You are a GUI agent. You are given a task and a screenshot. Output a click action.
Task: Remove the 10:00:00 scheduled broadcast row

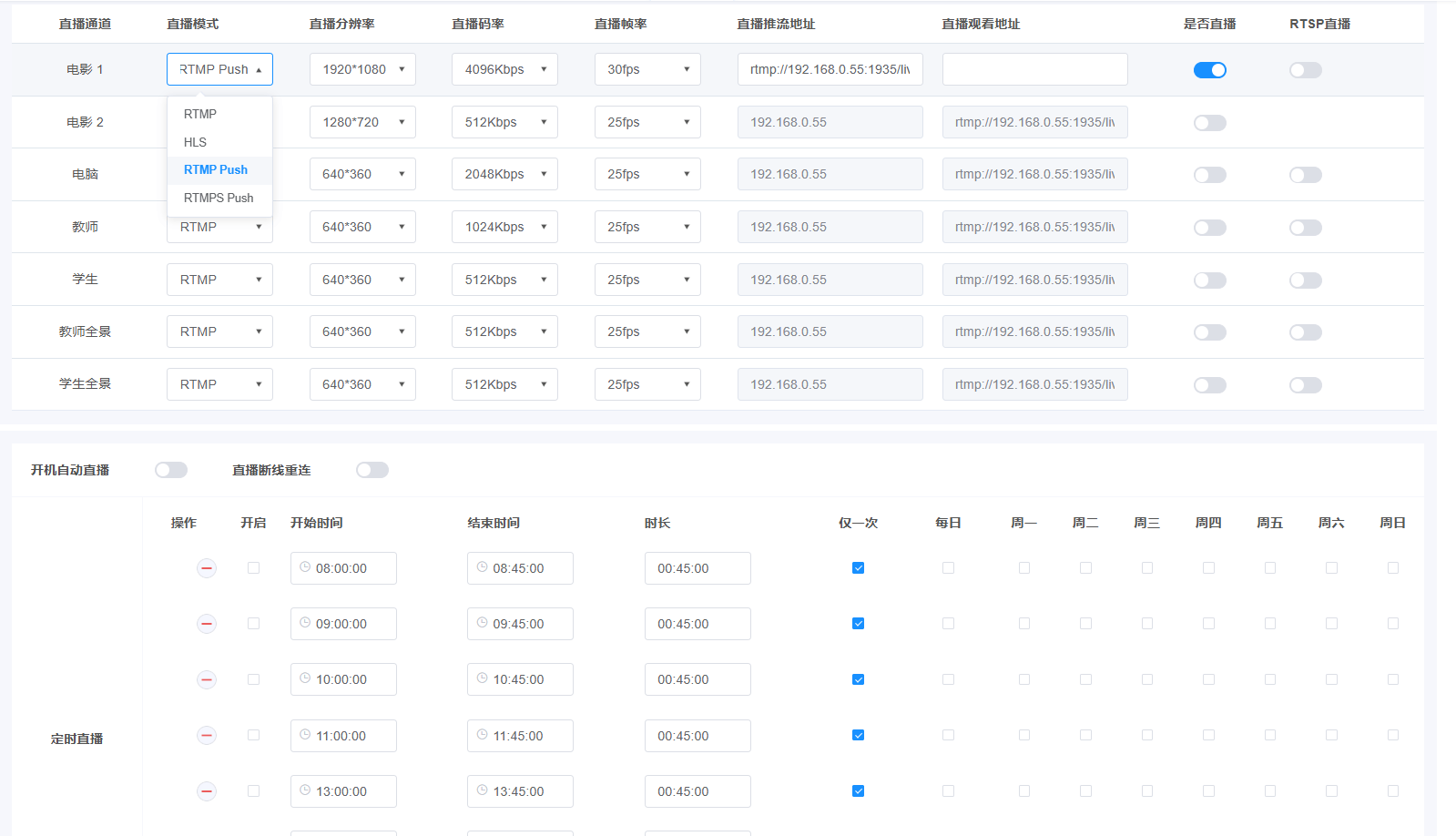[207, 679]
